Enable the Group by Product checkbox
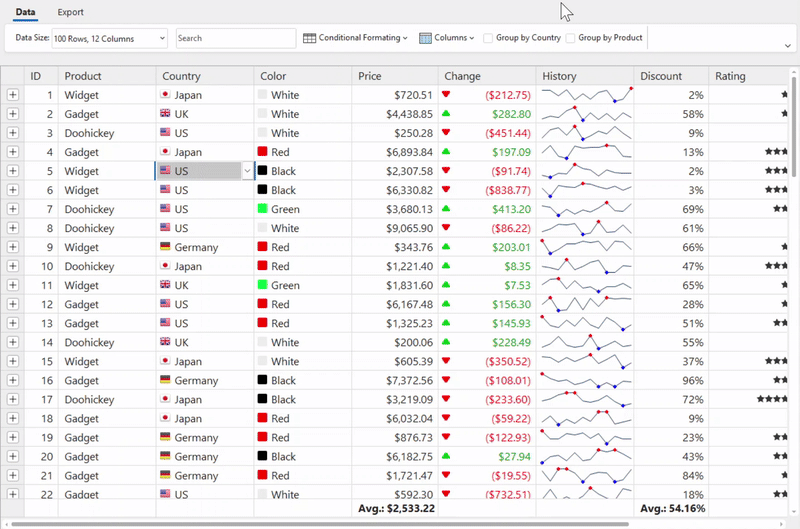800x529 pixels. point(571,38)
